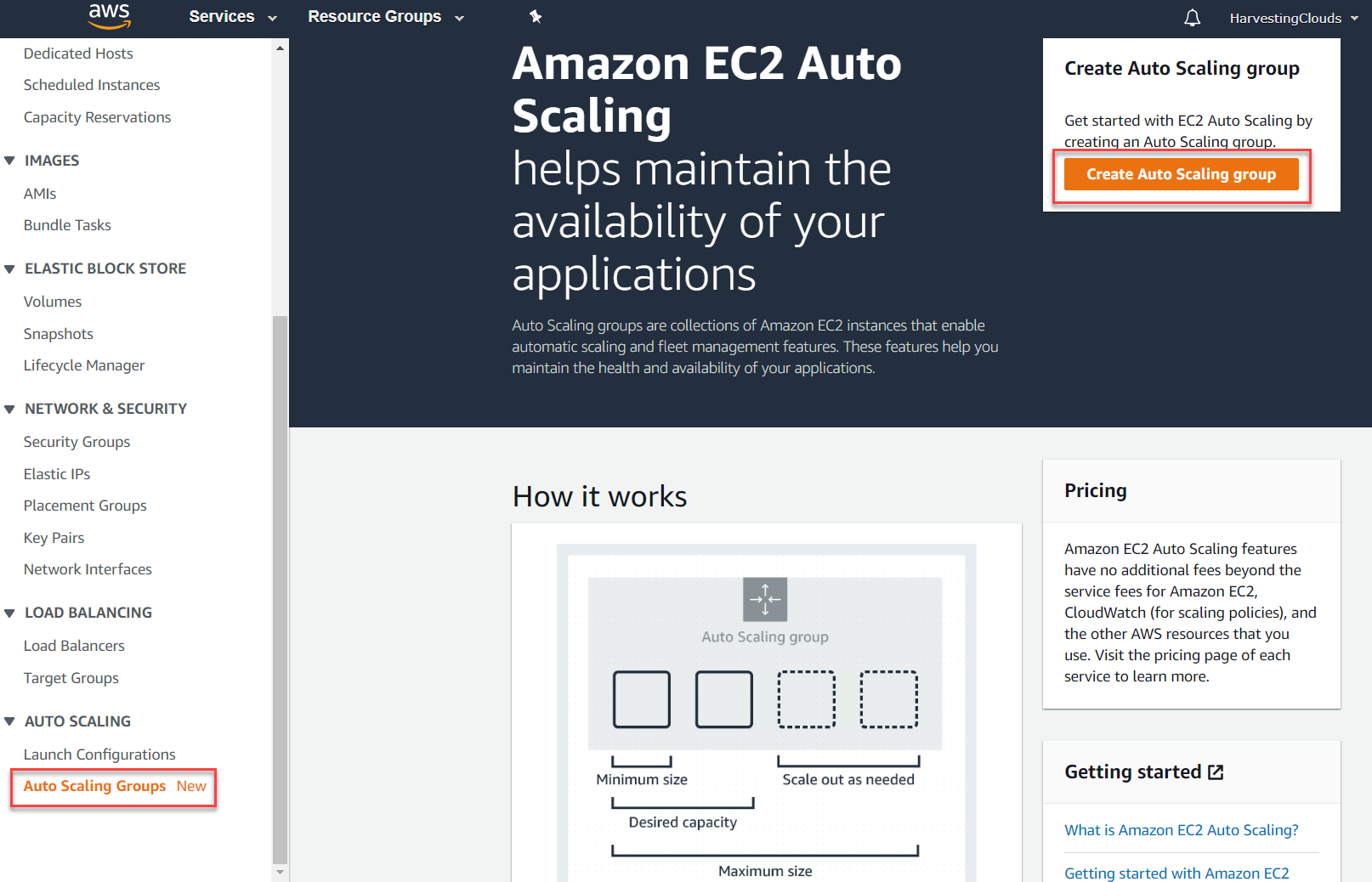This screenshot has height=882, width=1372.
Task: Open the notifications bell icon
Action: [x=1193, y=18]
